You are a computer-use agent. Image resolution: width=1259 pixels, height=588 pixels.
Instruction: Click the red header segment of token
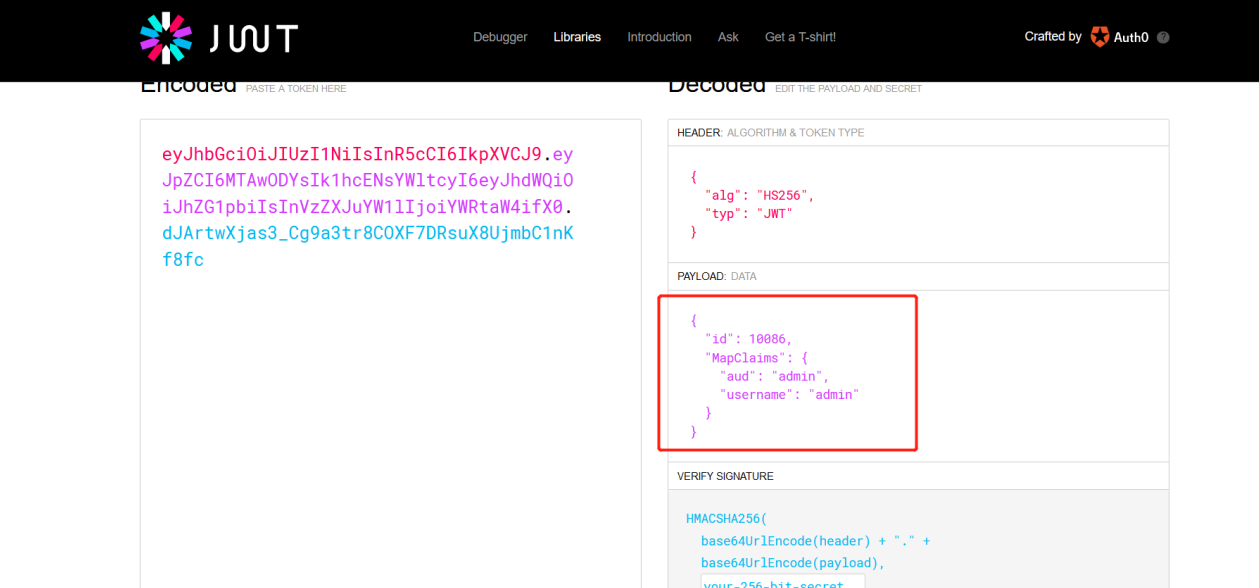[352, 154]
